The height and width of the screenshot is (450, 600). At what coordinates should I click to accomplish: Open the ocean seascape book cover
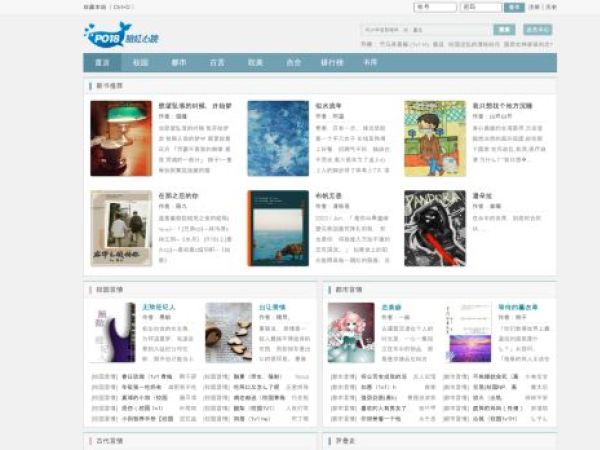[x=278, y=228]
